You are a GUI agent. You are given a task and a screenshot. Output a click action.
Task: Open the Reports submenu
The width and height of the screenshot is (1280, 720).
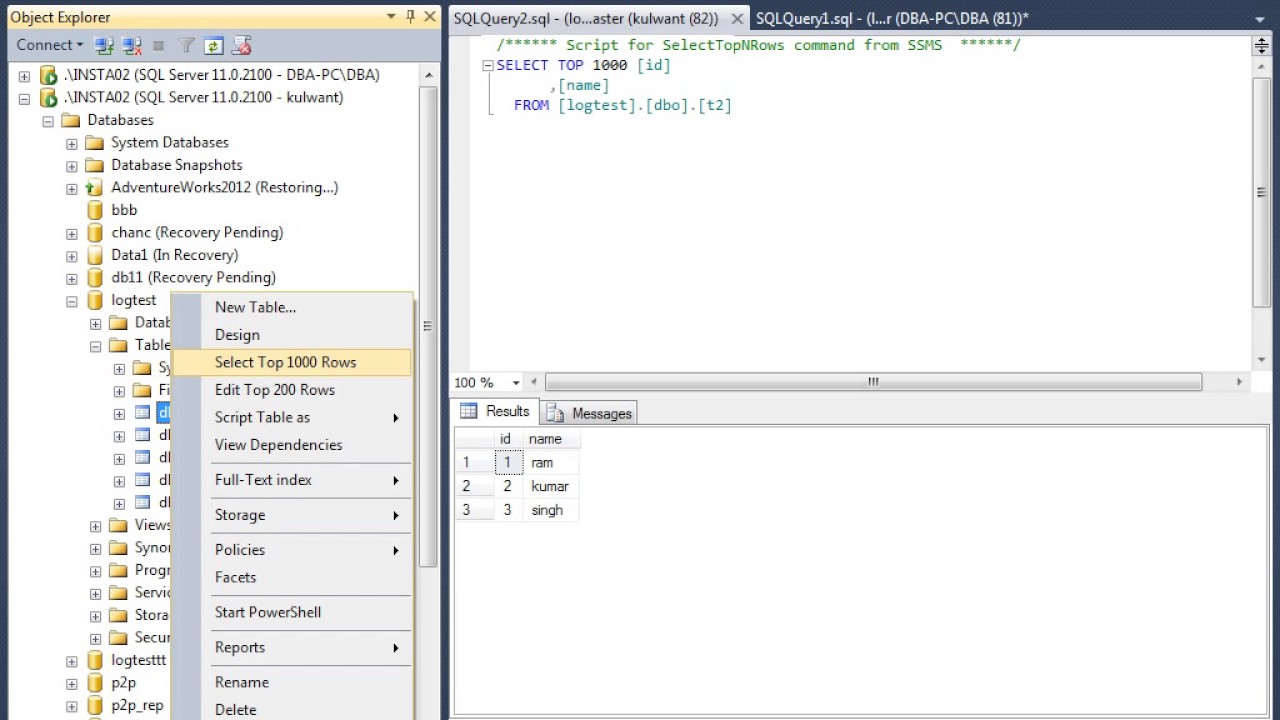292,647
